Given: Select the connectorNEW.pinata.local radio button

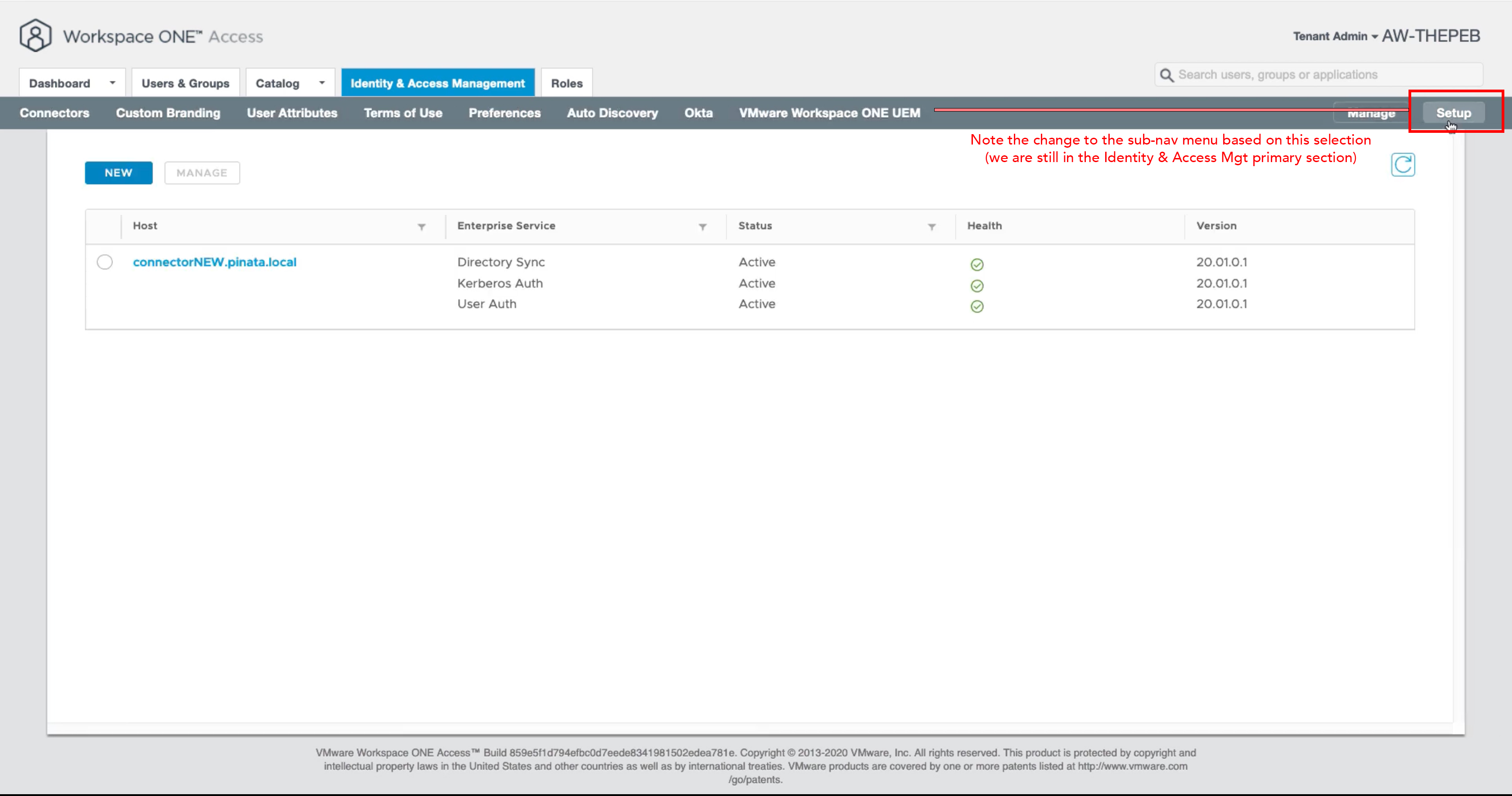Looking at the screenshot, I should 104,262.
